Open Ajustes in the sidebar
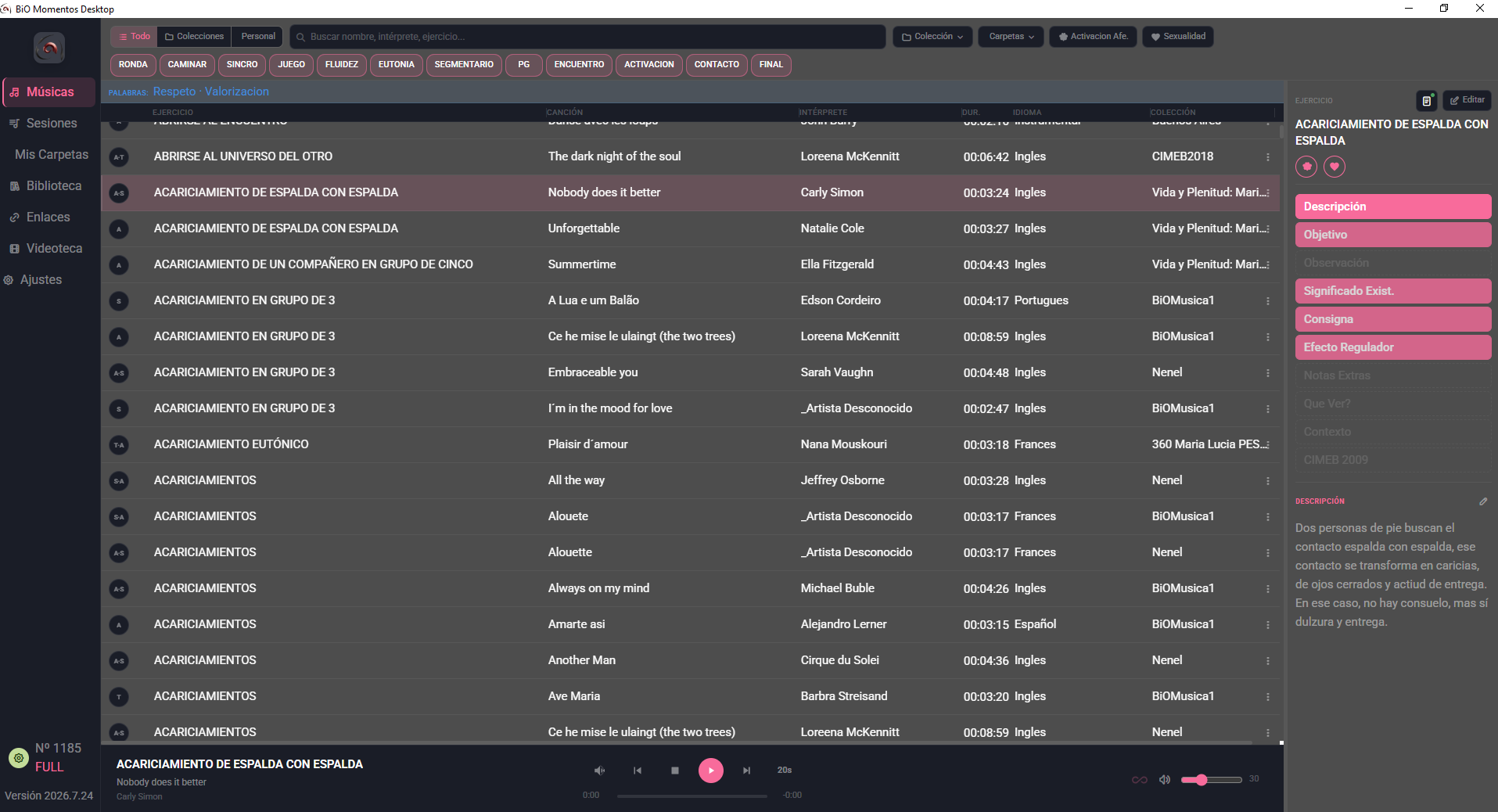The image size is (1498, 812). [49, 280]
